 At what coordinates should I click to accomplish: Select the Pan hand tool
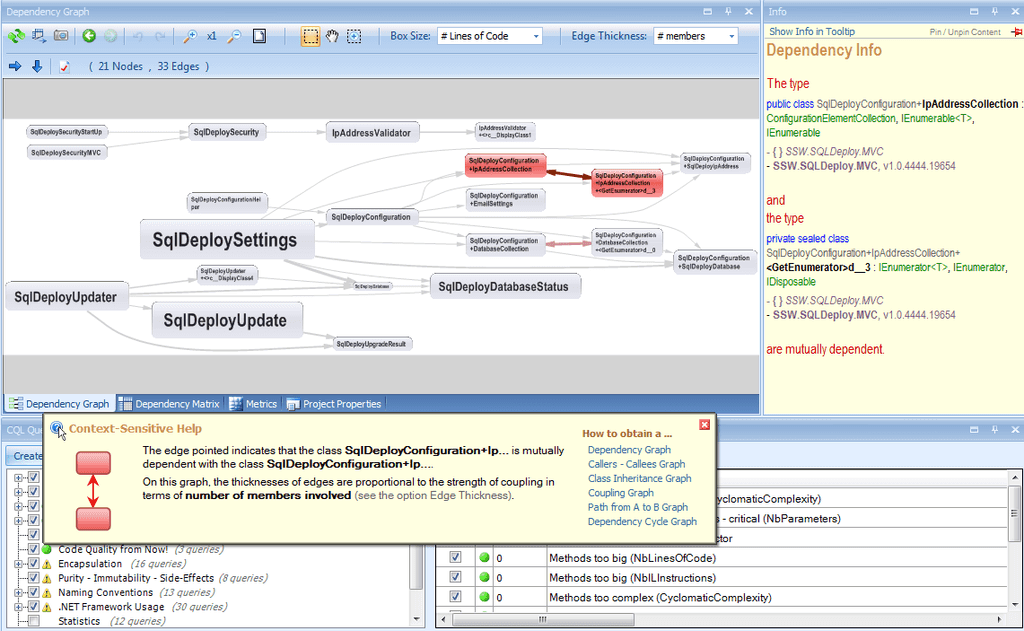pos(333,35)
